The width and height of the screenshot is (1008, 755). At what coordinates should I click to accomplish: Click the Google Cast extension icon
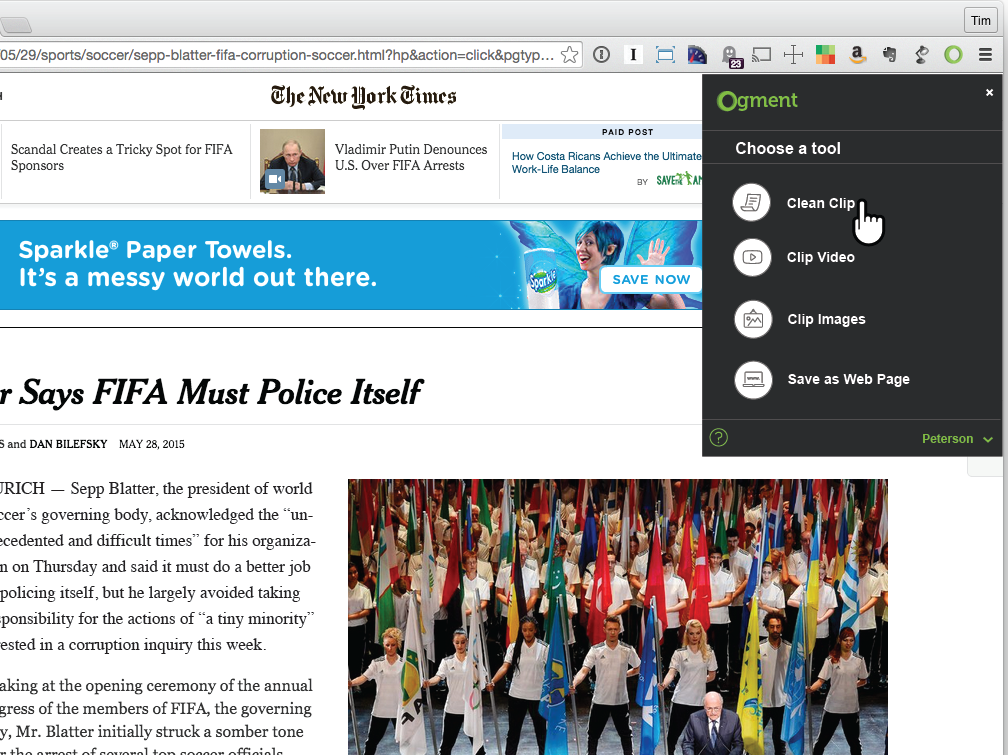762,55
